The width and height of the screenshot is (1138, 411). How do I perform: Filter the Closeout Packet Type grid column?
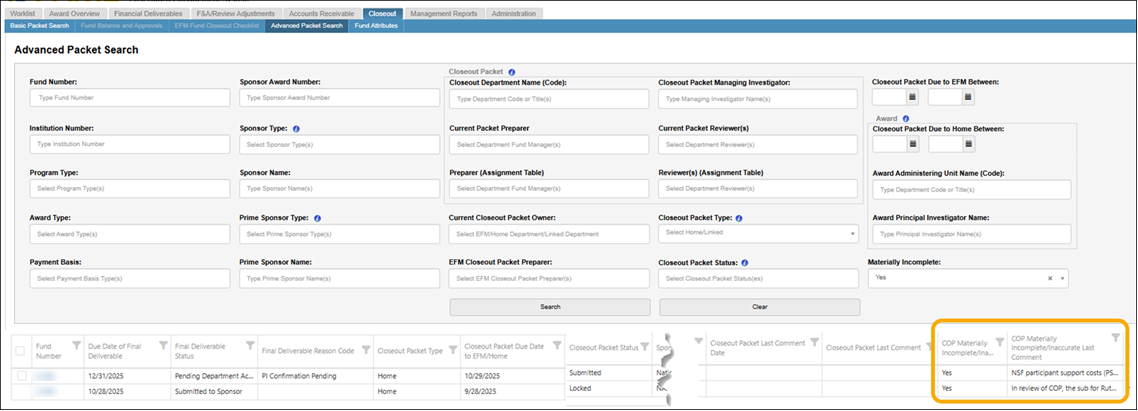tap(453, 350)
